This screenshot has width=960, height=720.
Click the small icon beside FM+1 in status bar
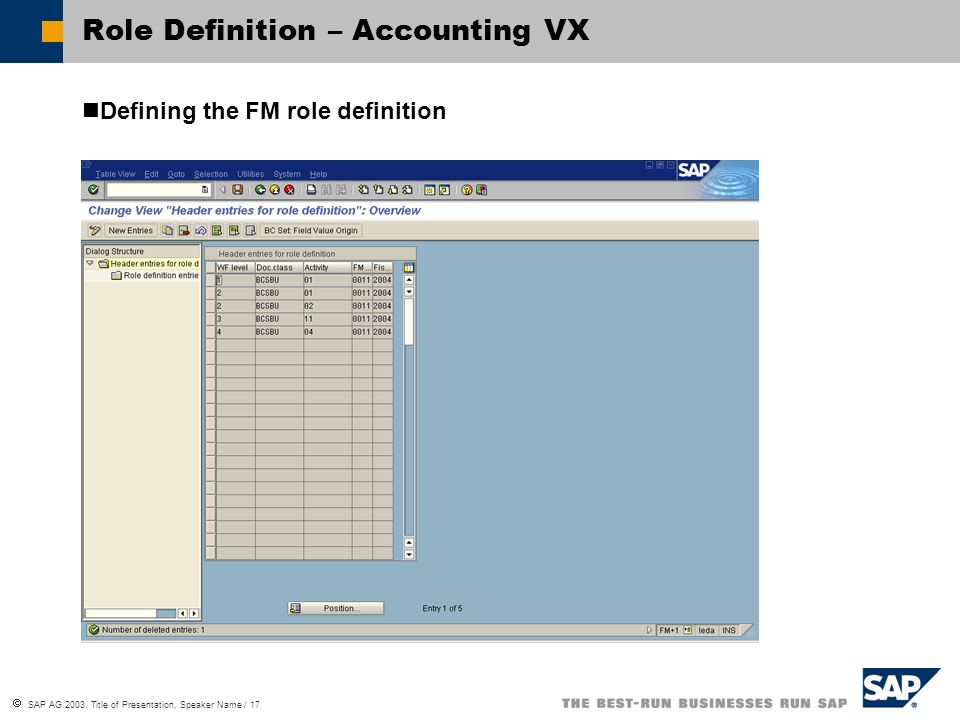tap(688, 630)
